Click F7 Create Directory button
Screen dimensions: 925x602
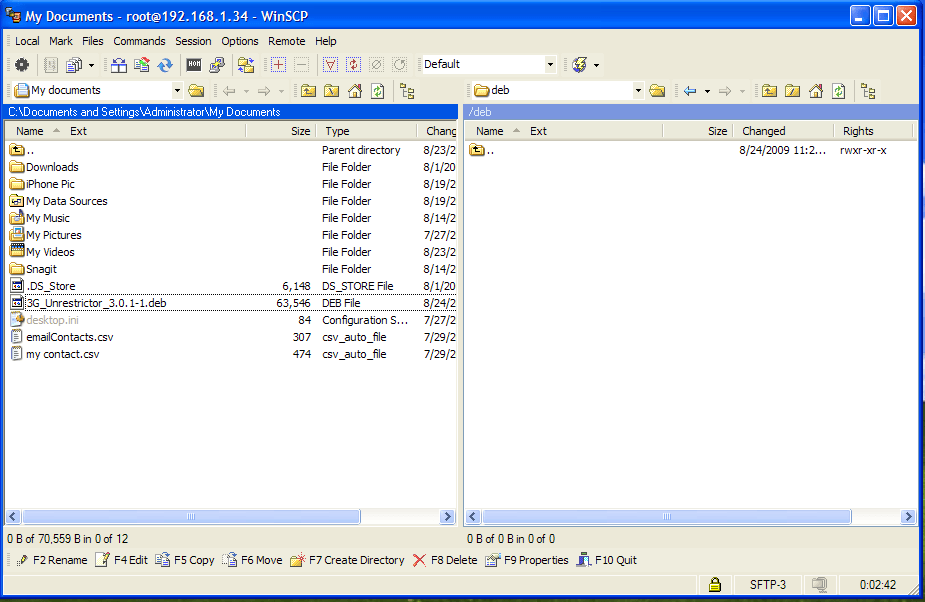pyautogui.click(x=347, y=560)
